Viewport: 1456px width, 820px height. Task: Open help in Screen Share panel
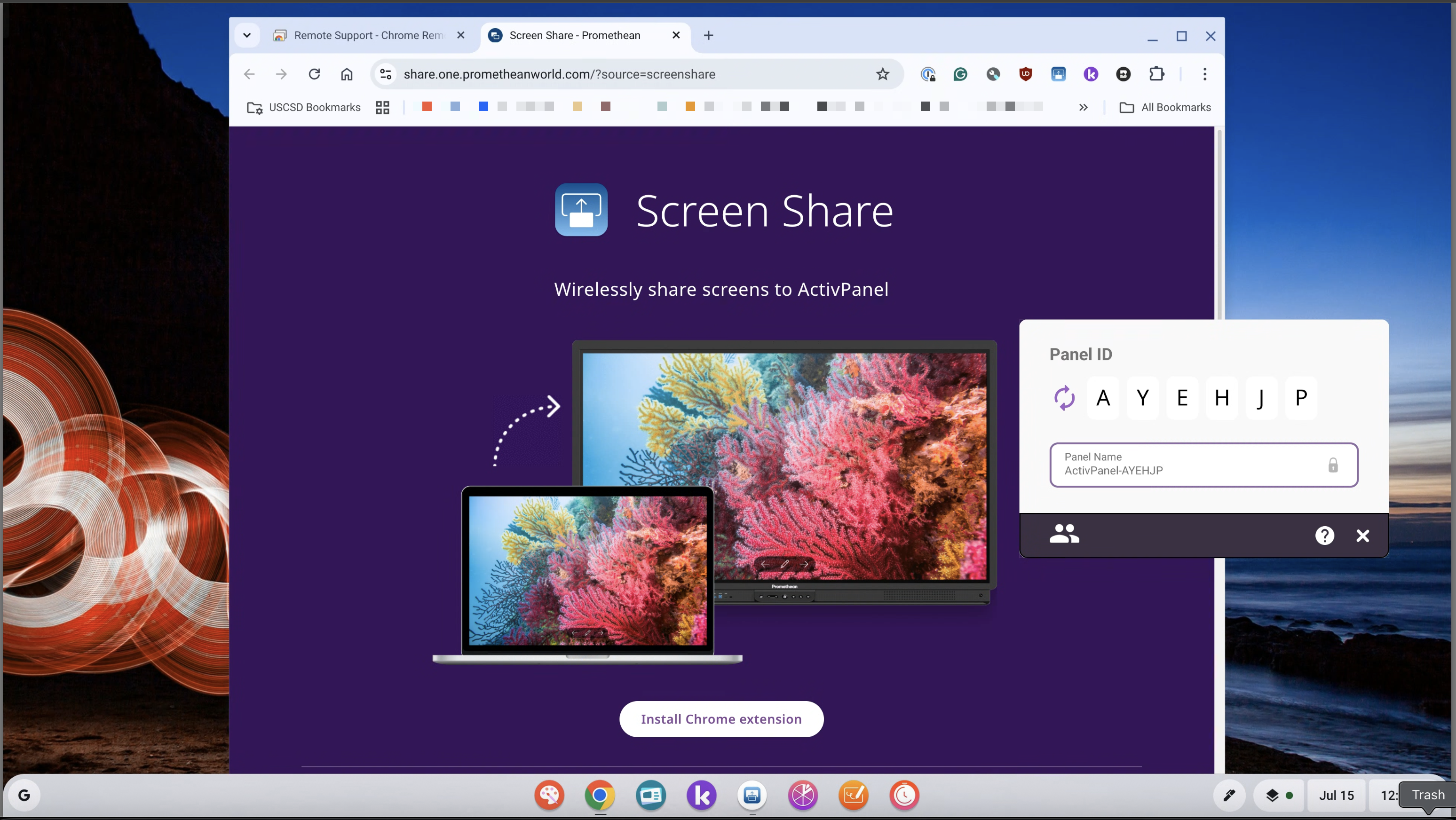(1324, 535)
